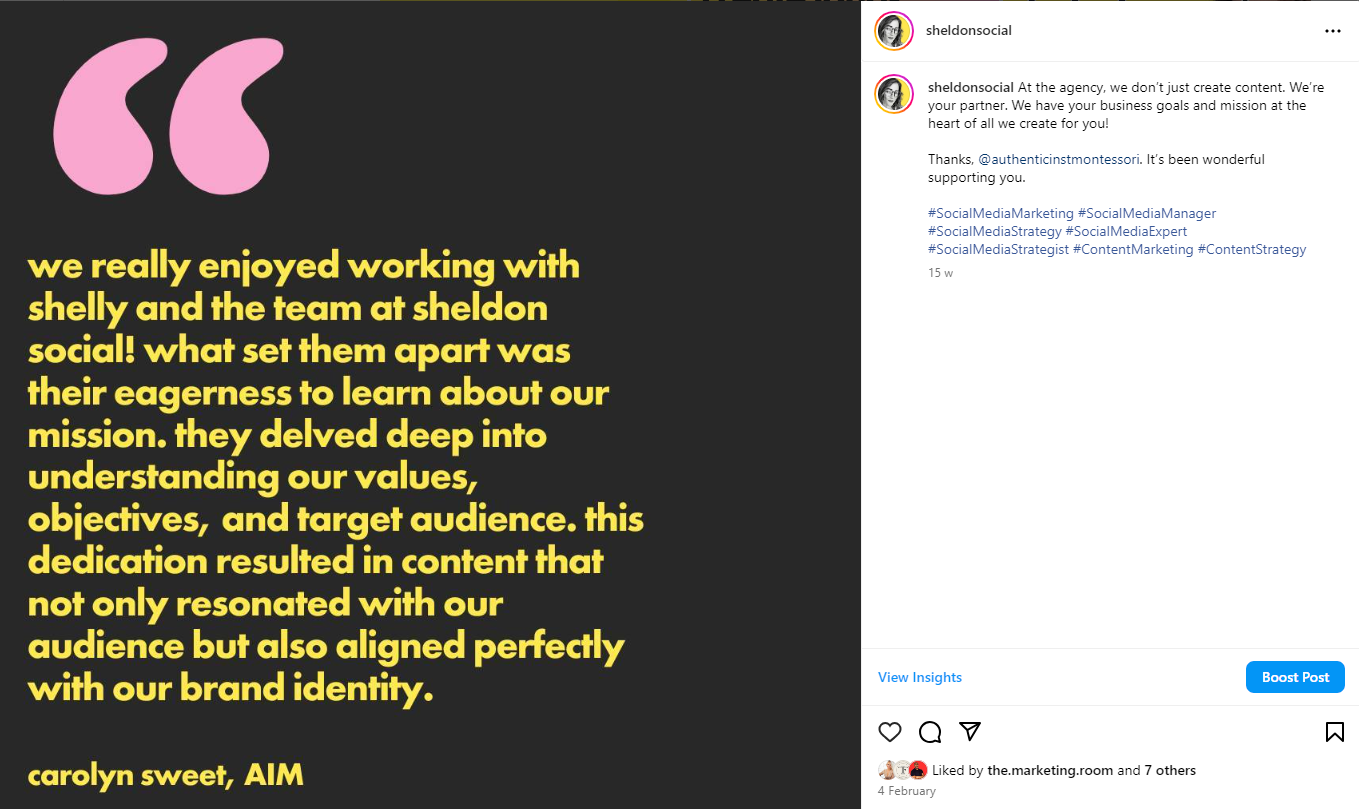Click the liker avatars next to Liked by

pyautogui.click(x=903, y=770)
